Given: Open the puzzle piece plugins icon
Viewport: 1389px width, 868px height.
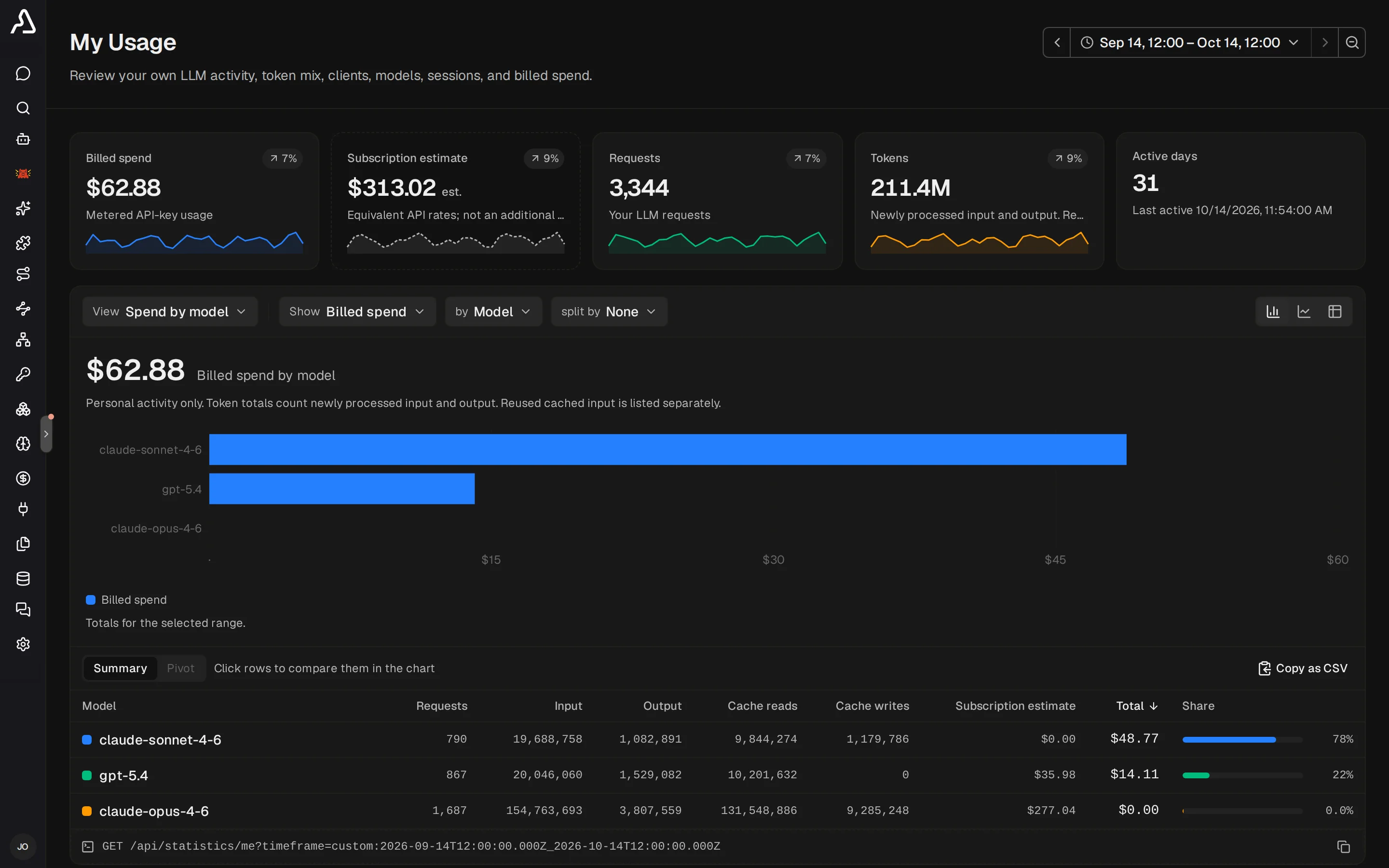Looking at the screenshot, I should 23,243.
